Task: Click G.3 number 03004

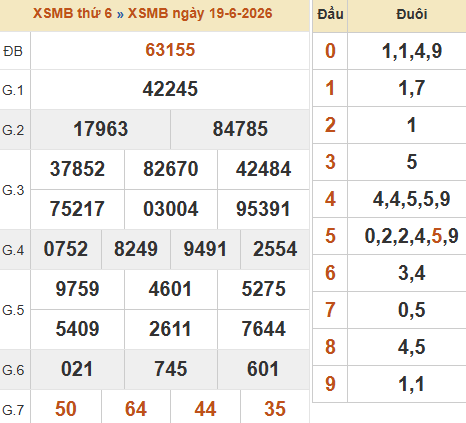Action: [171, 209]
